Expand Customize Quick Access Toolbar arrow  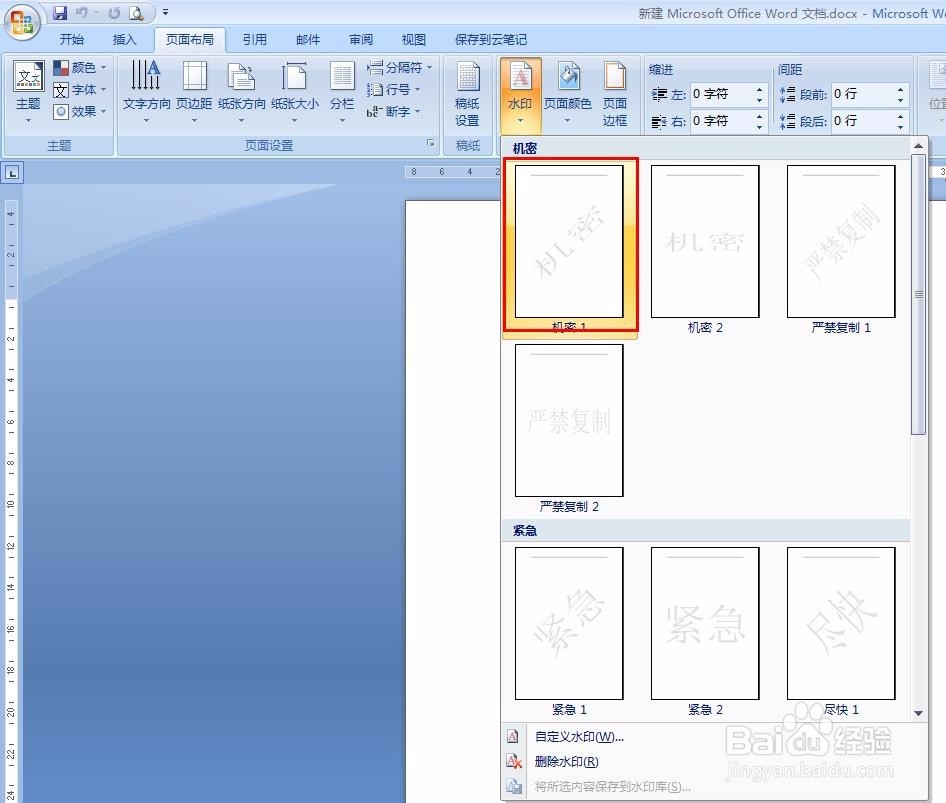click(165, 12)
